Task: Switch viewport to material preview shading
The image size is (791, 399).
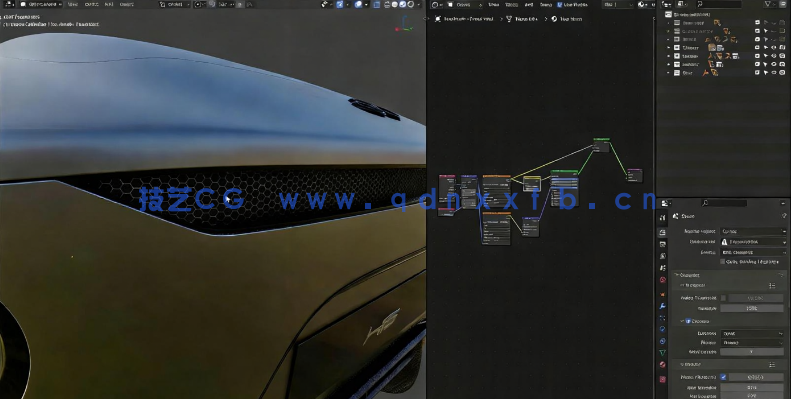Action: [403, 4]
